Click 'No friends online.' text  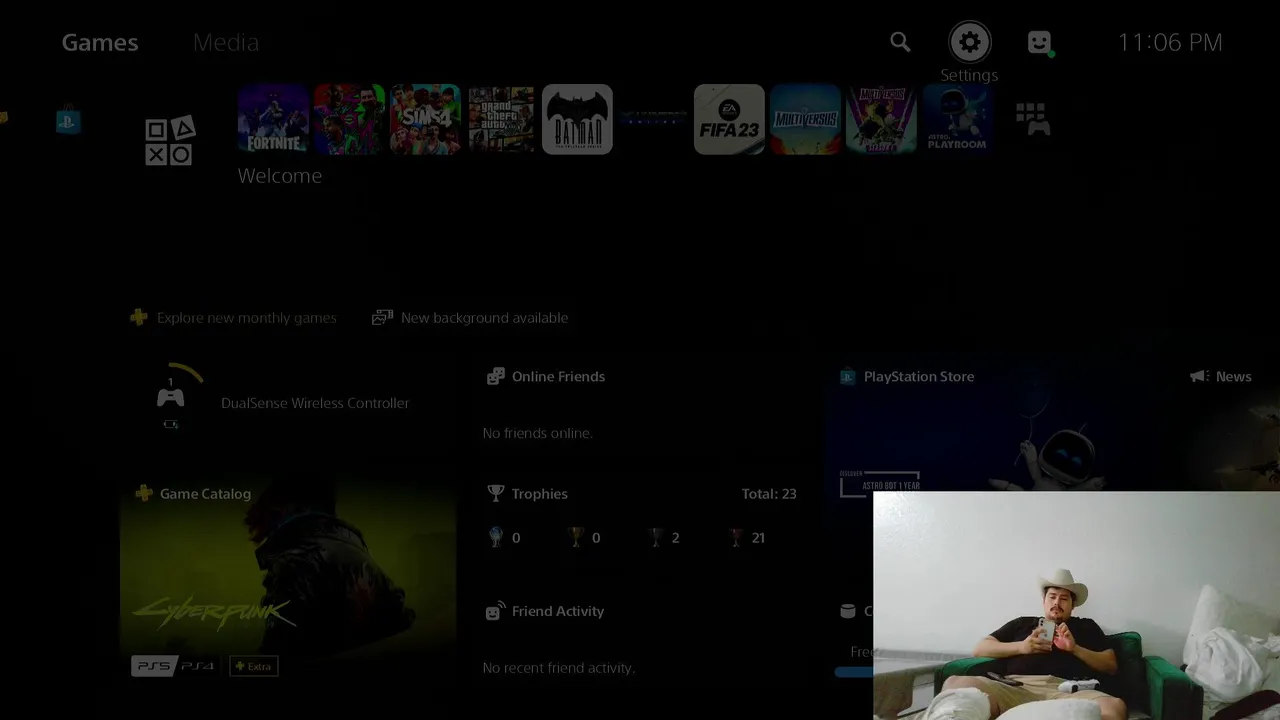(538, 433)
